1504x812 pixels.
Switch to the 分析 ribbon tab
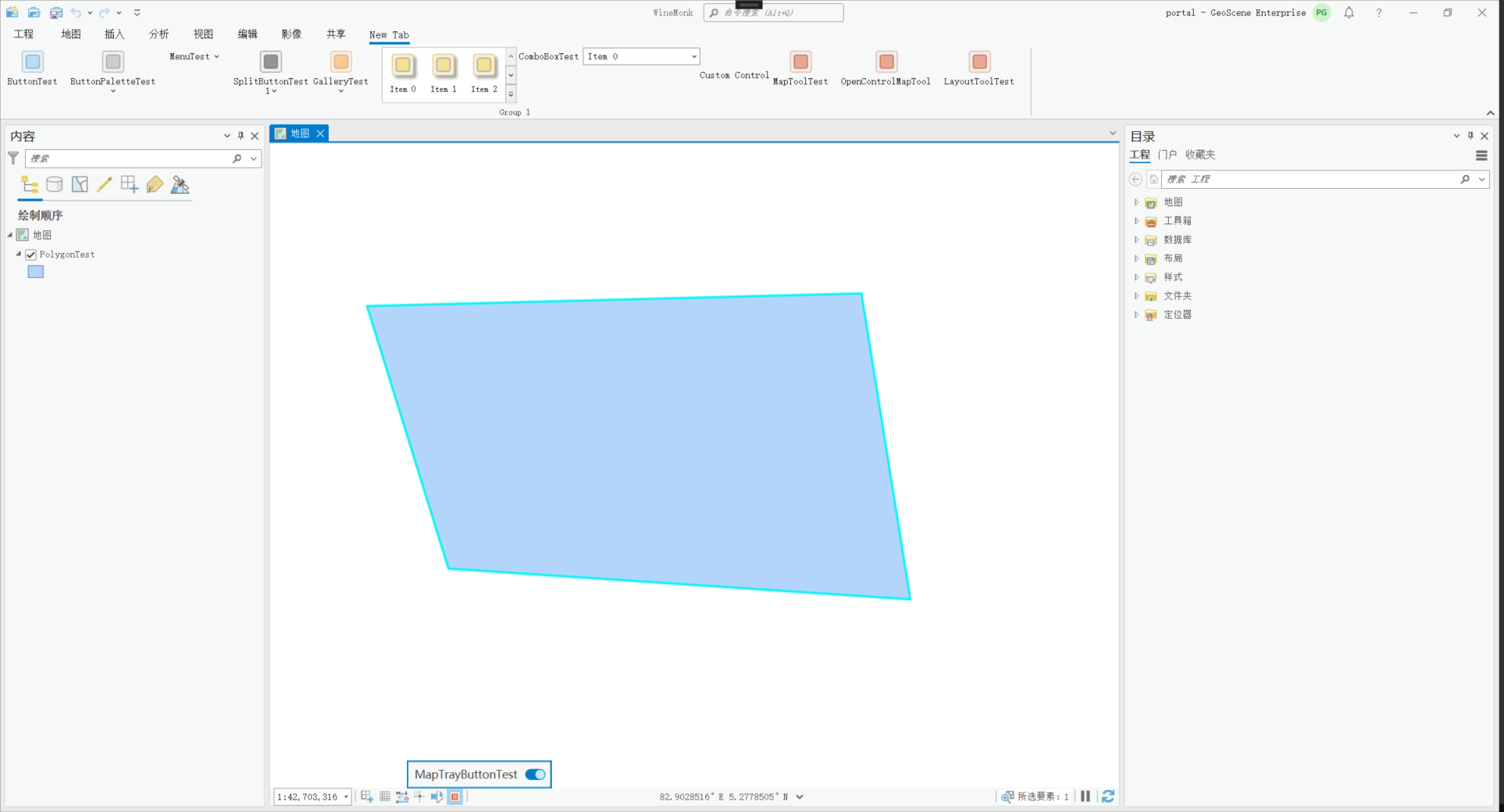click(x=159, y=34)
